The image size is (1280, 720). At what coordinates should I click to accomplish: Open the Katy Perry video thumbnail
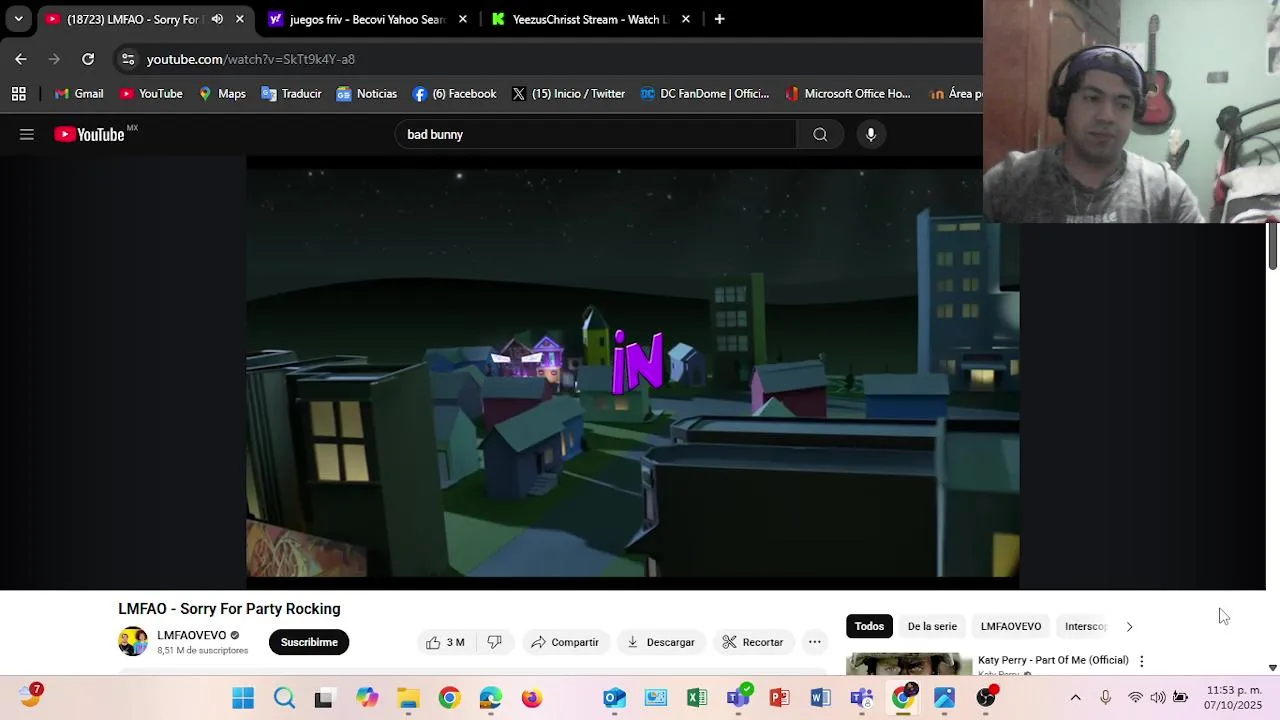click(909, 664)
